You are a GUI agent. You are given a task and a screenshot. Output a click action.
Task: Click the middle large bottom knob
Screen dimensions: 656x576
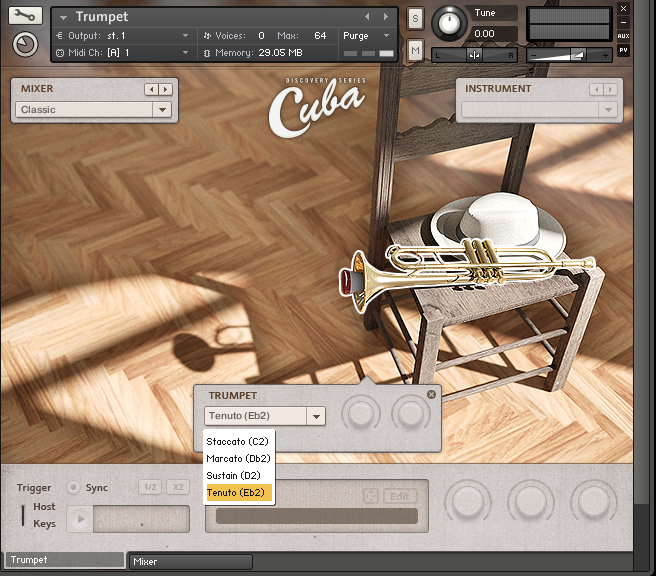530,501
